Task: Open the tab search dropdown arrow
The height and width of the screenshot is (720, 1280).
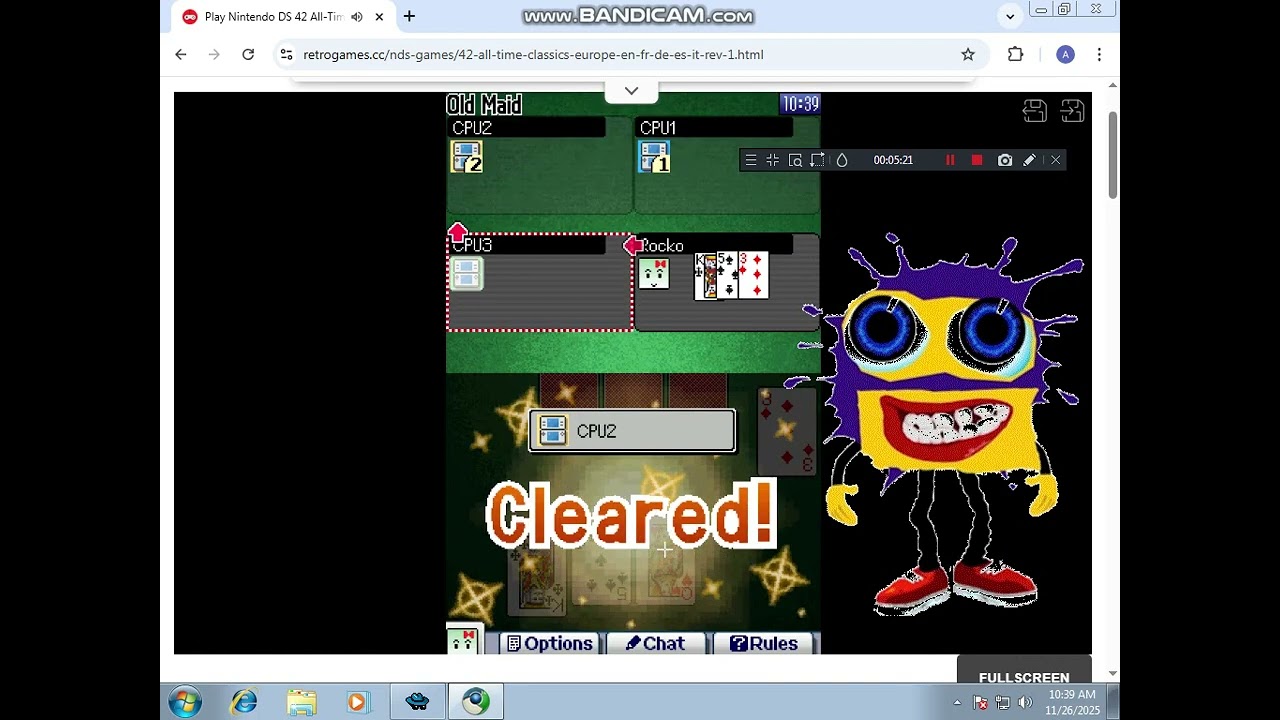Action: pyautogui.click(x=1010, y=16)
